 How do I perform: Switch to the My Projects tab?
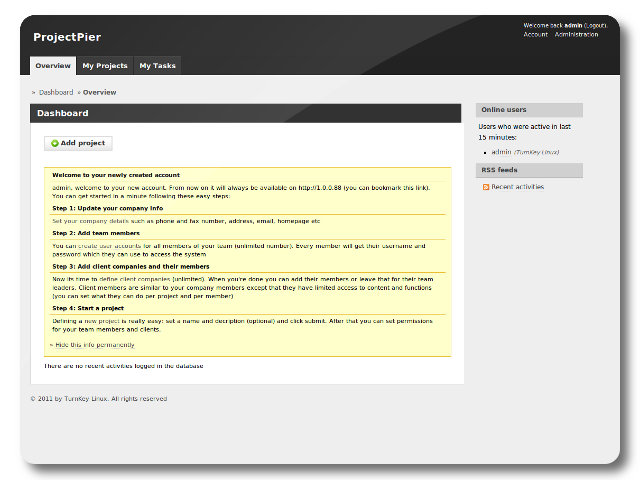(105, 66)
